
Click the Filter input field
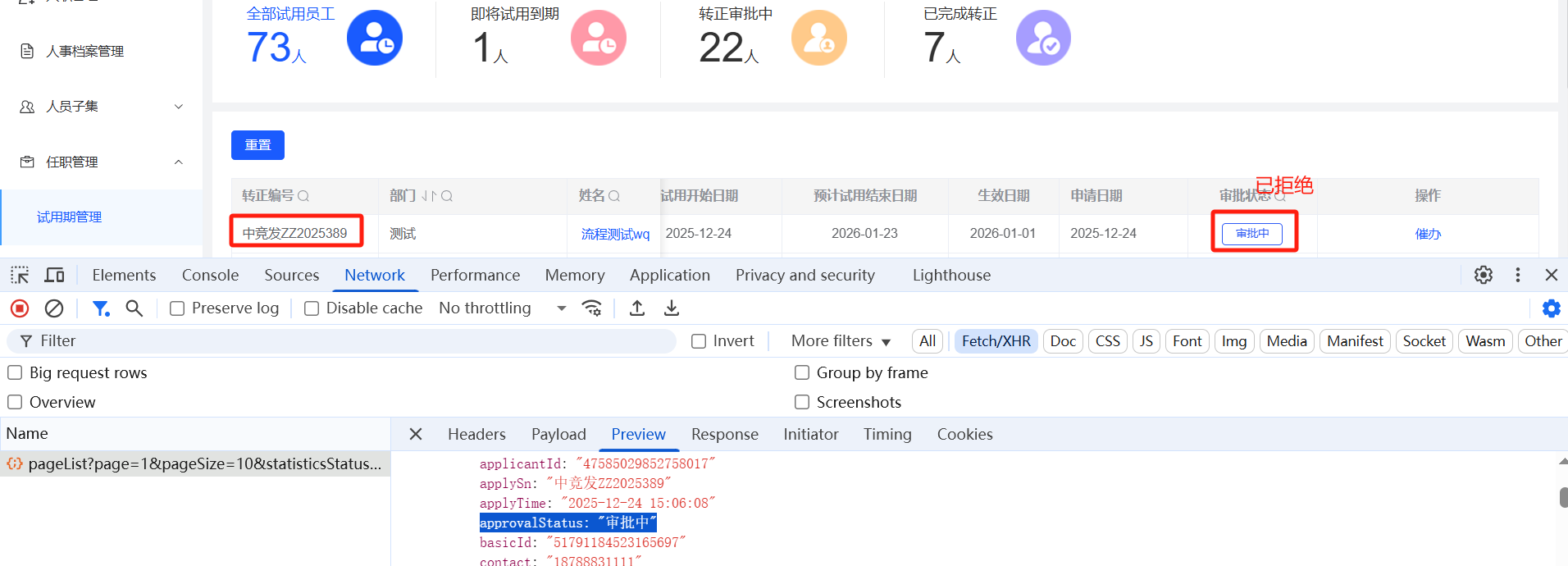click(x=344, y=341)
